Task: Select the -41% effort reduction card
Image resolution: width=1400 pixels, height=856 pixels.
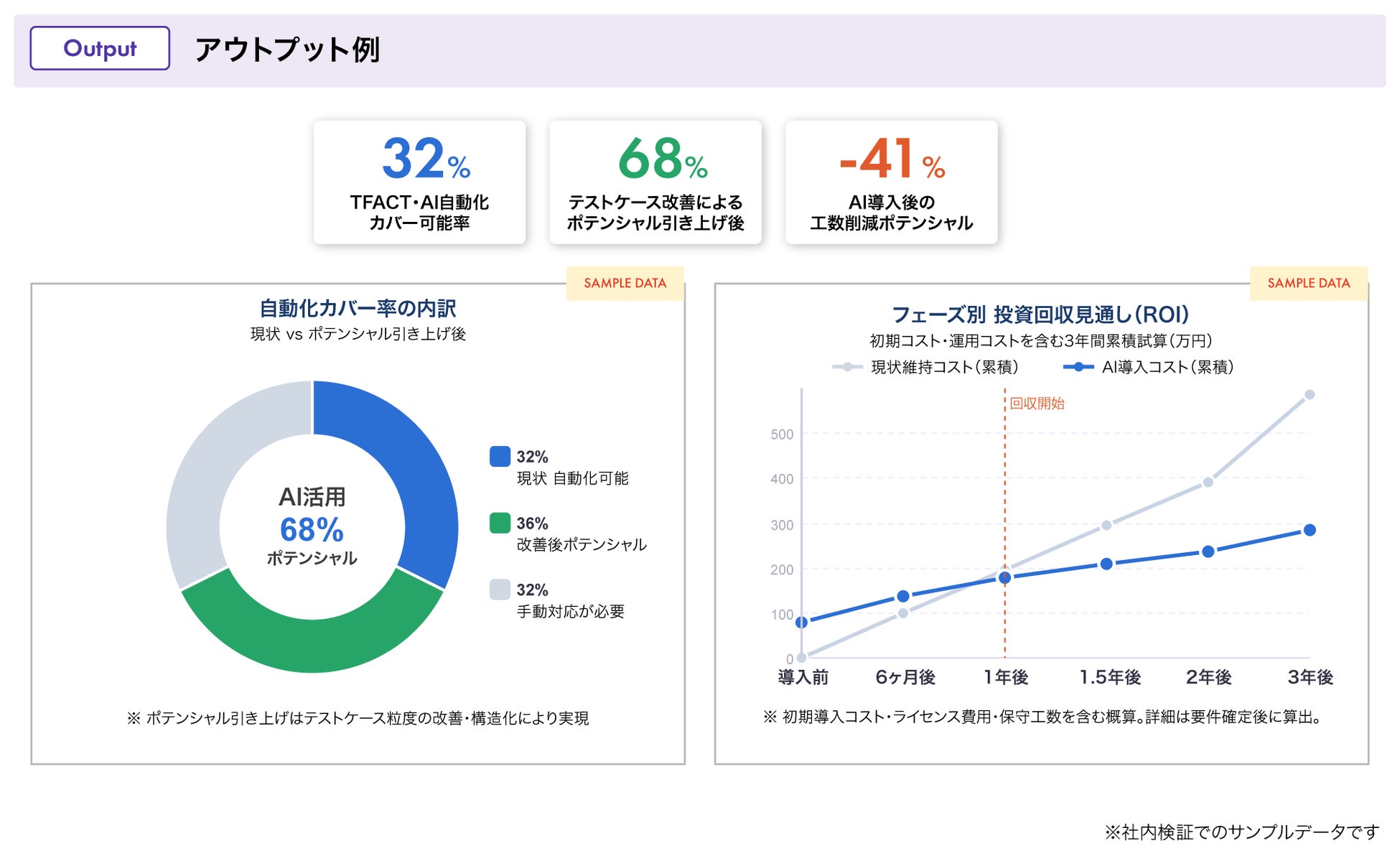Action: [891, 182]
